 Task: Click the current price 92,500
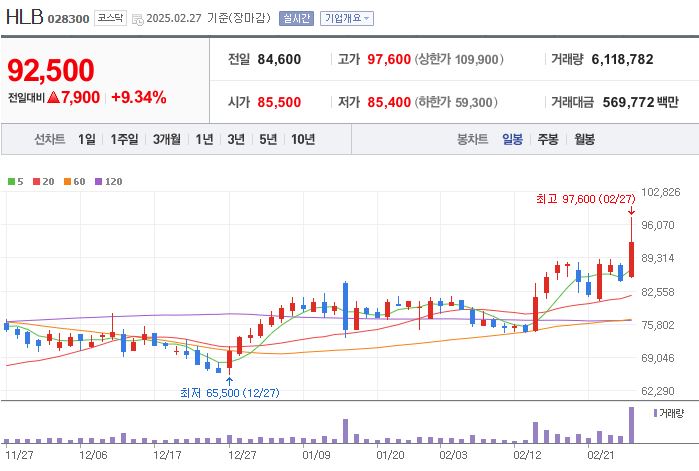(x=51, y=70)
